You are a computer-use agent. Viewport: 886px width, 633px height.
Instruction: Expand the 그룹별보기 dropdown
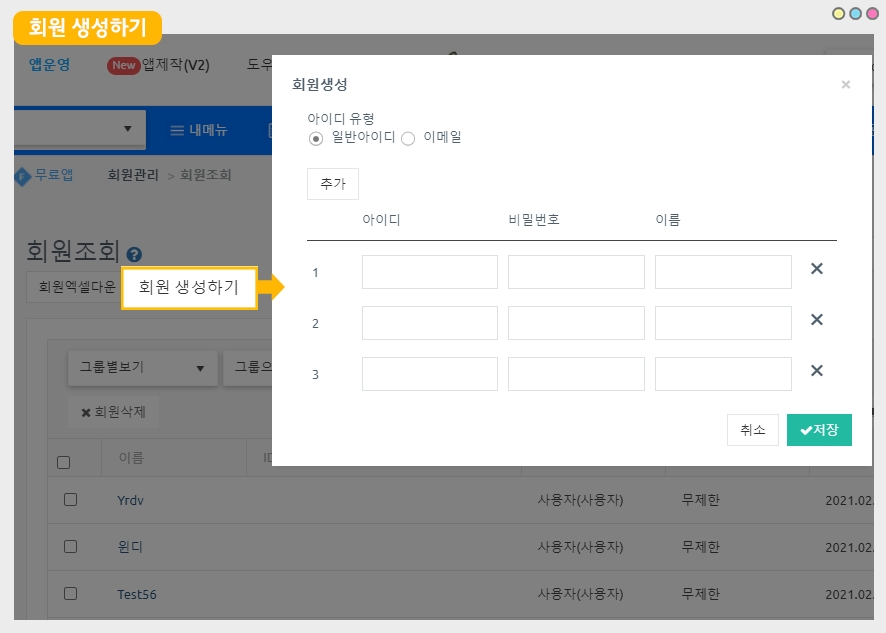click(x=142, y=368)
